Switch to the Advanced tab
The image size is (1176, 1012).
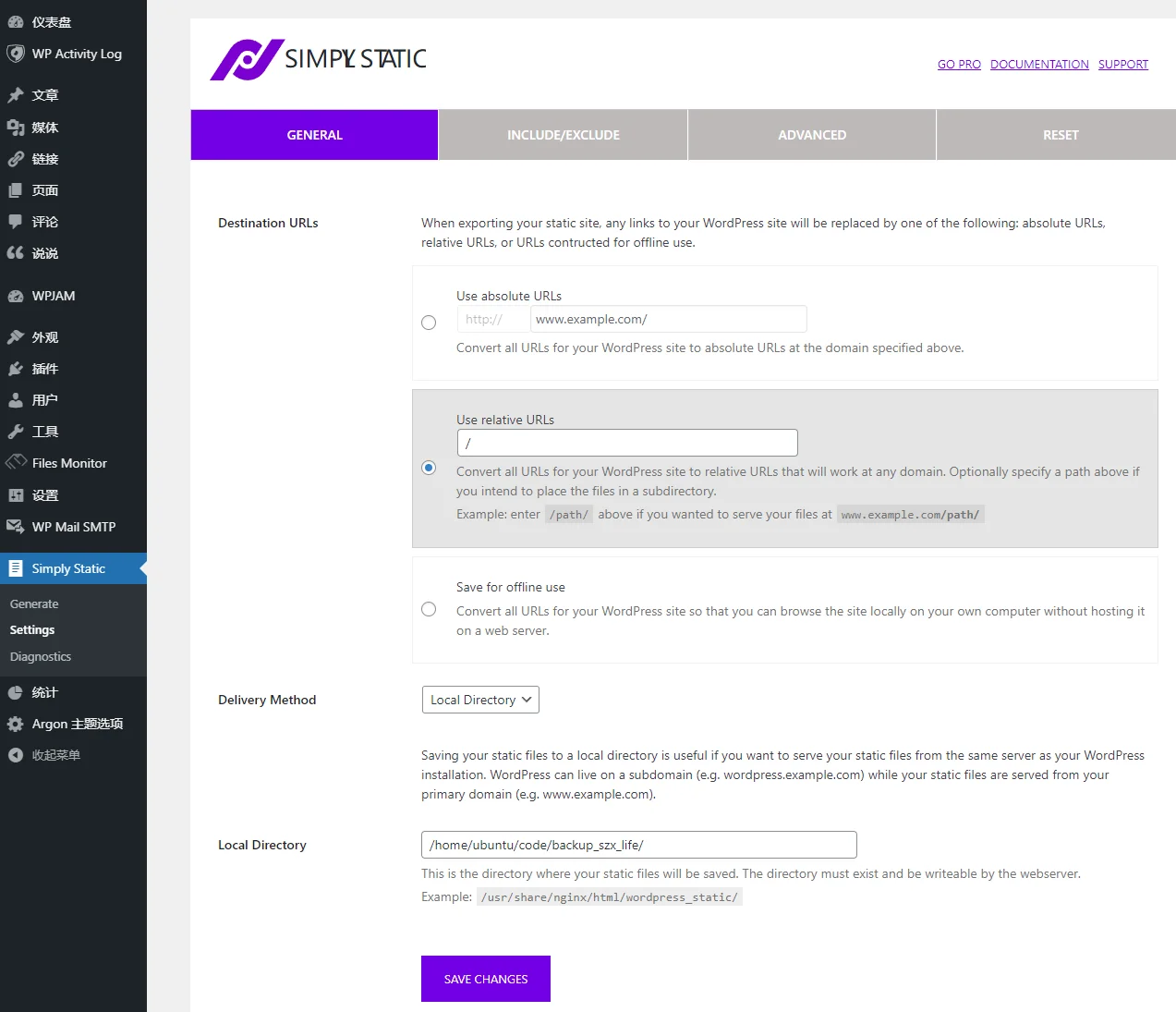tap(811, 135)
